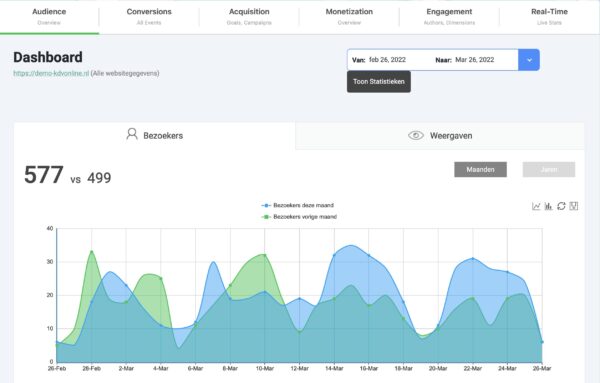The height and width of the screenshot is (383, 600).
Task: Open the demo-kdvonline.nl link
Action: pos(51,73)
